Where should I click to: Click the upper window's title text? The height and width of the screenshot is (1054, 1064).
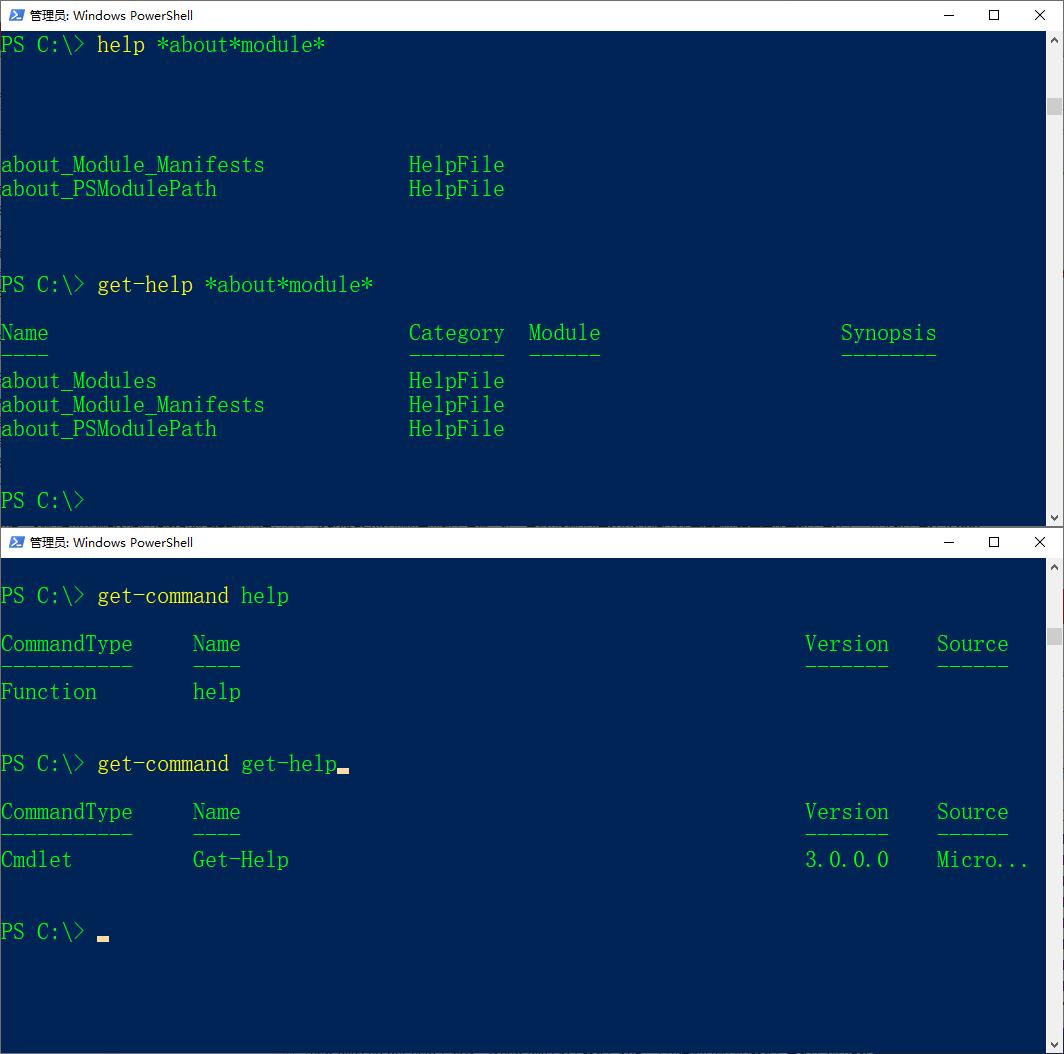[x=111, y=15]
